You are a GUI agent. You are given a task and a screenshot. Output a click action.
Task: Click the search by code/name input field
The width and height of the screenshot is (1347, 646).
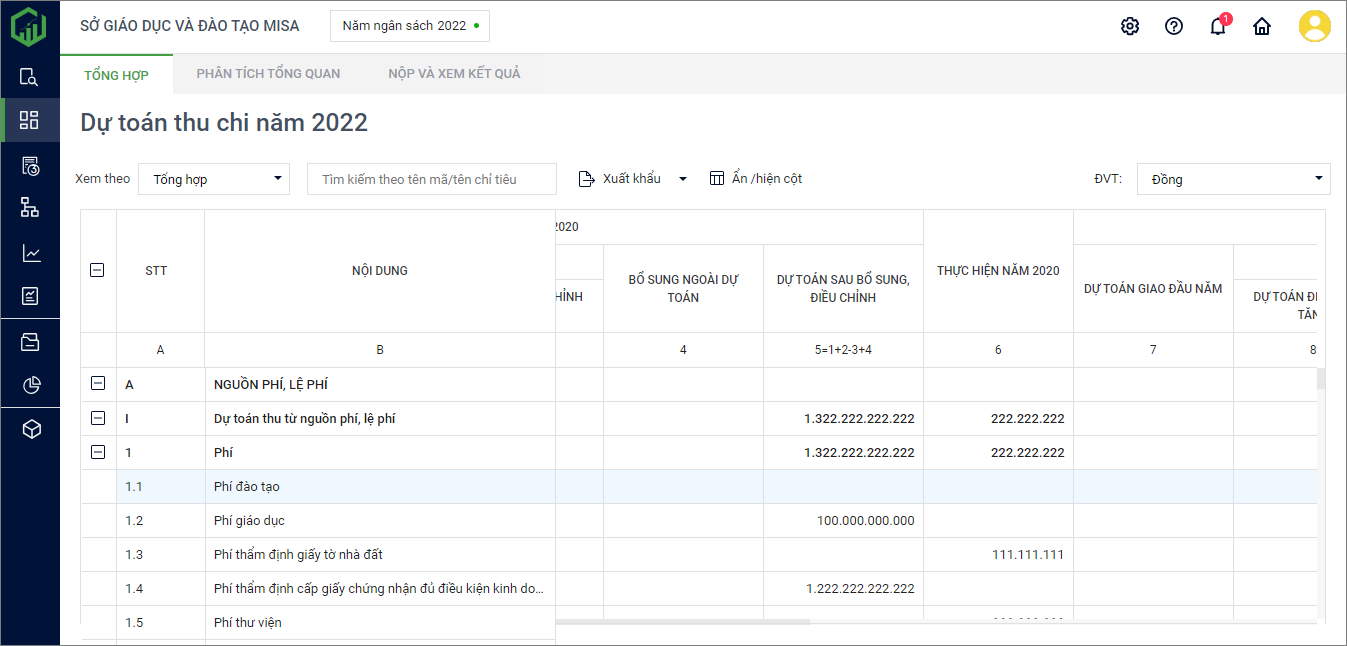coord(431,179)
